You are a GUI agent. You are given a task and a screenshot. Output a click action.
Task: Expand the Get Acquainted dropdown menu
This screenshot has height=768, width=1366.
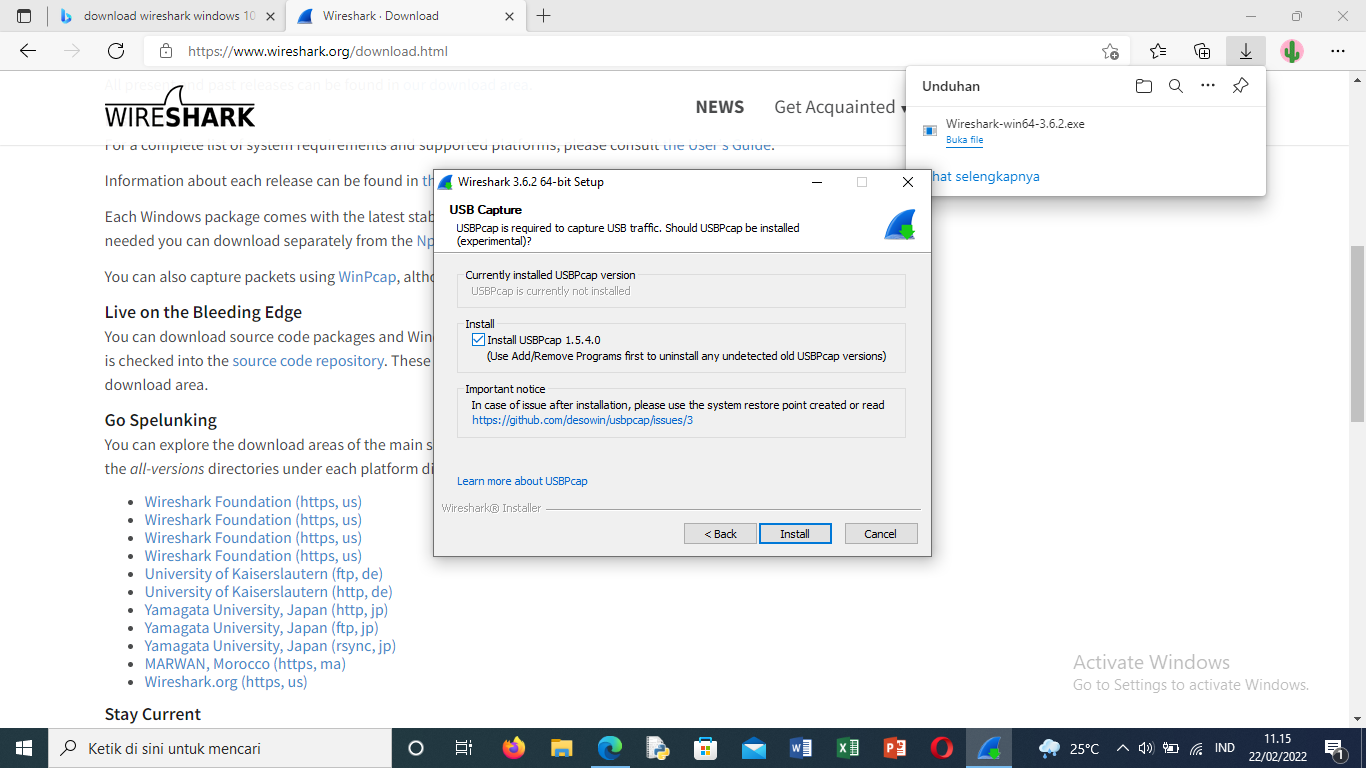click(x=840, y=107)
